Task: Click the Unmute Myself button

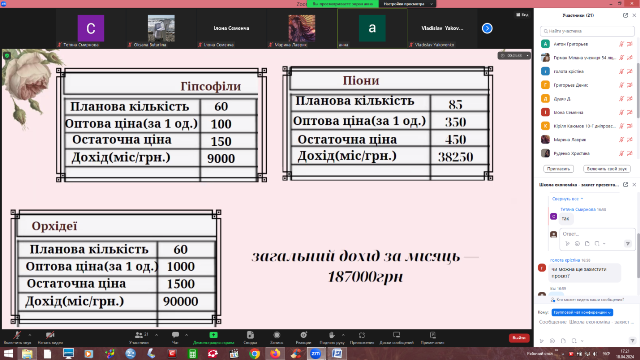Action: (607, 169)
